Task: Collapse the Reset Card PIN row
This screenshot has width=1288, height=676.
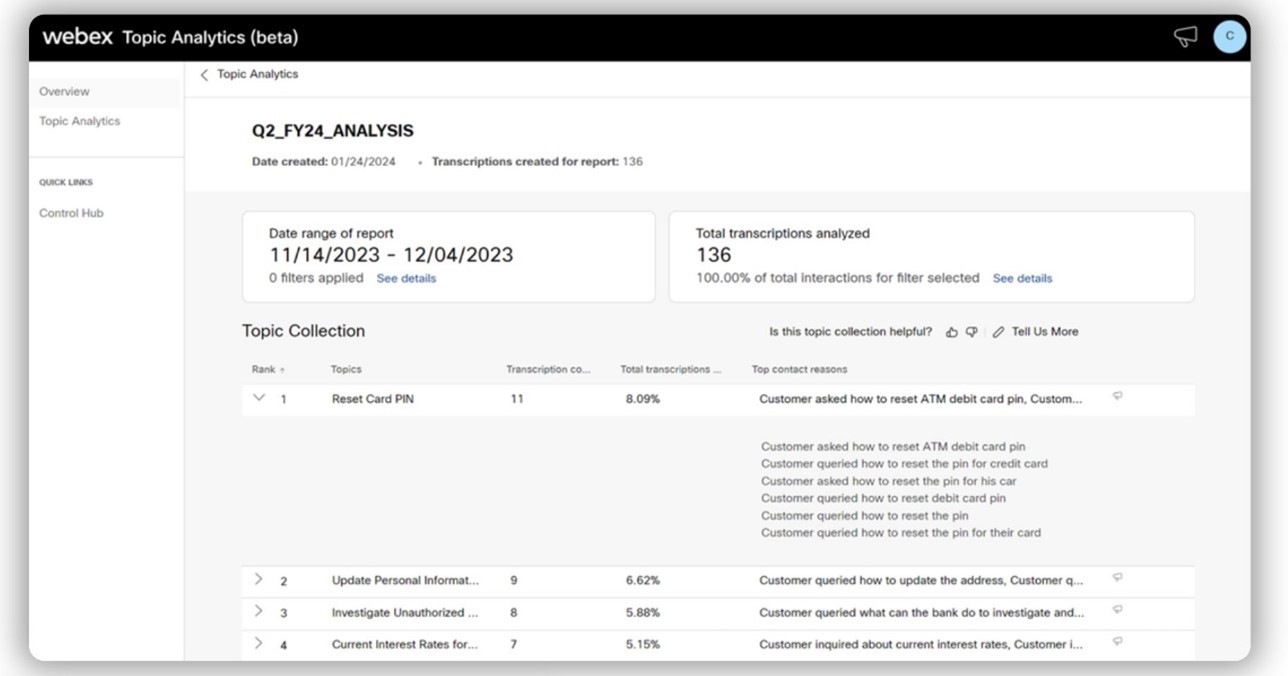Action: click(259, 398)
